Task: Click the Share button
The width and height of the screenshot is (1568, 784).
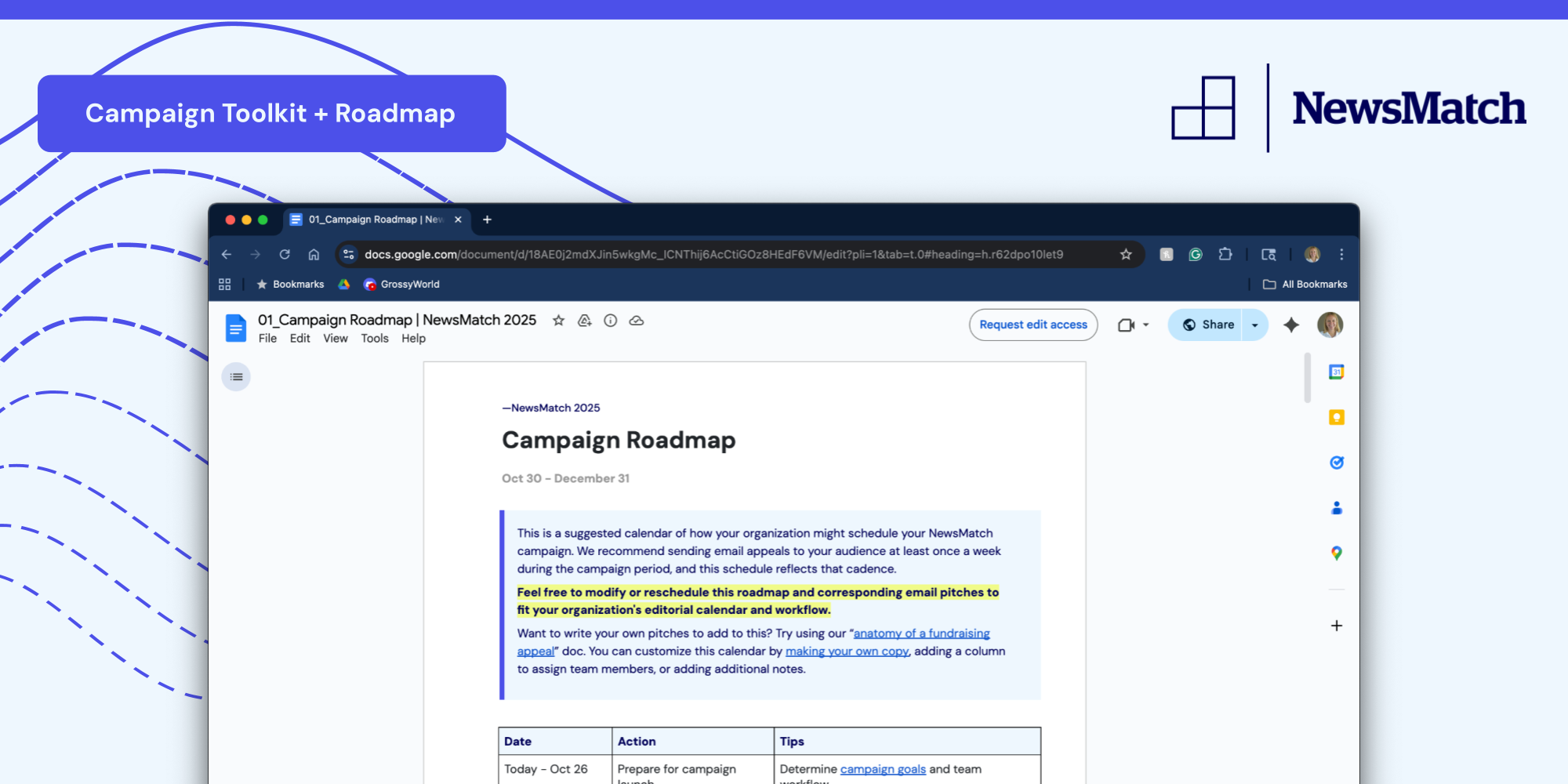Action: coord(1207,325)
